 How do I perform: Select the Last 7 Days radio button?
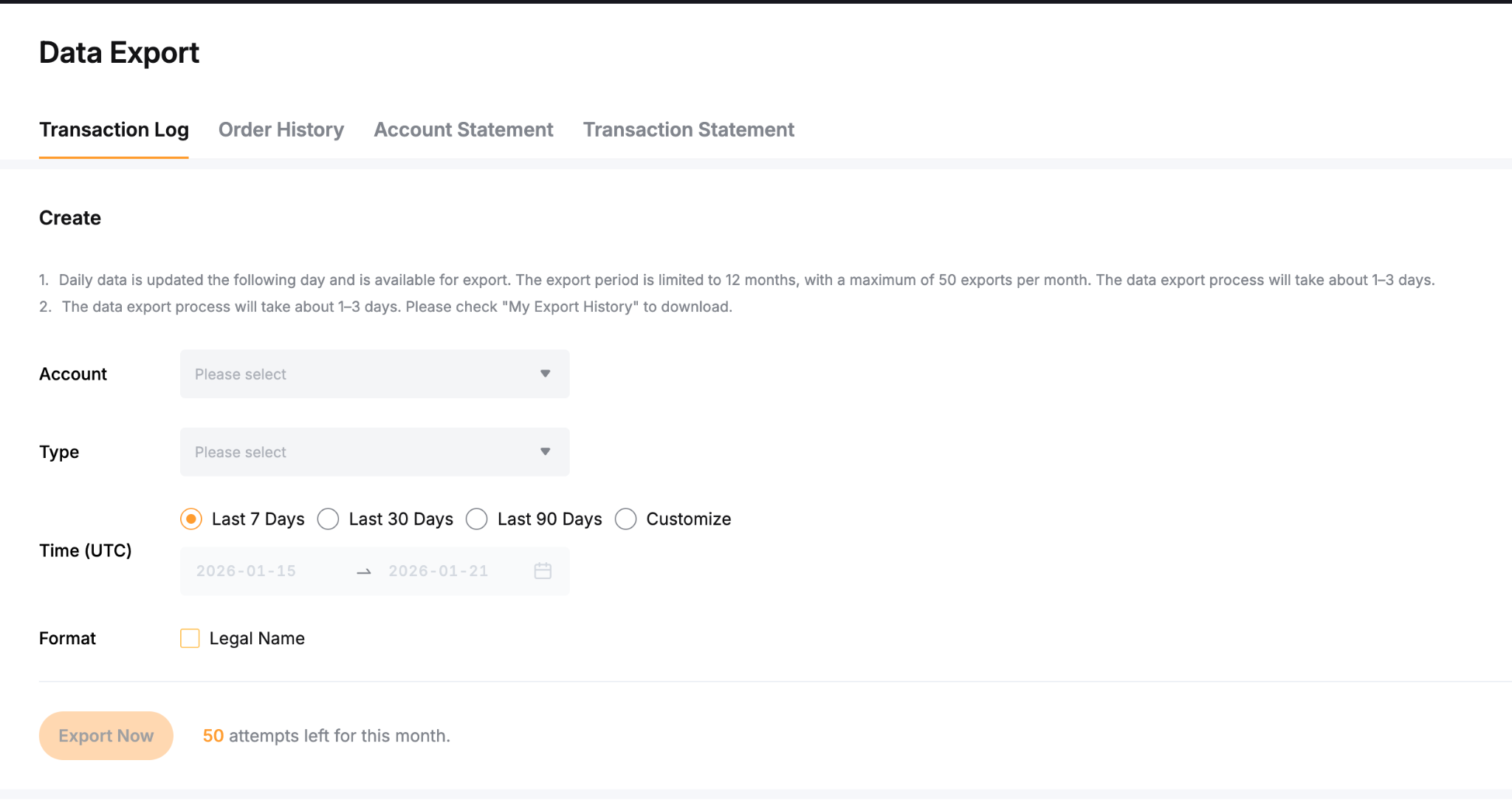coord(191,519)
